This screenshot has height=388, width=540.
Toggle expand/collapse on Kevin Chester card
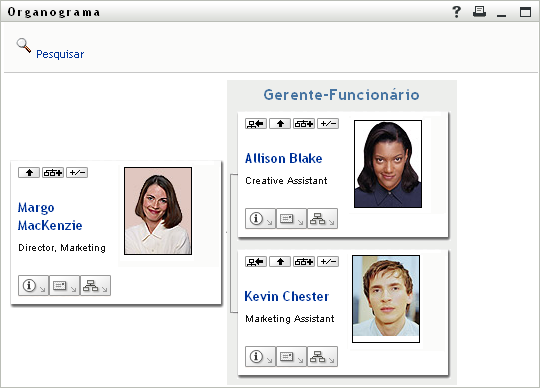point(328,262)
